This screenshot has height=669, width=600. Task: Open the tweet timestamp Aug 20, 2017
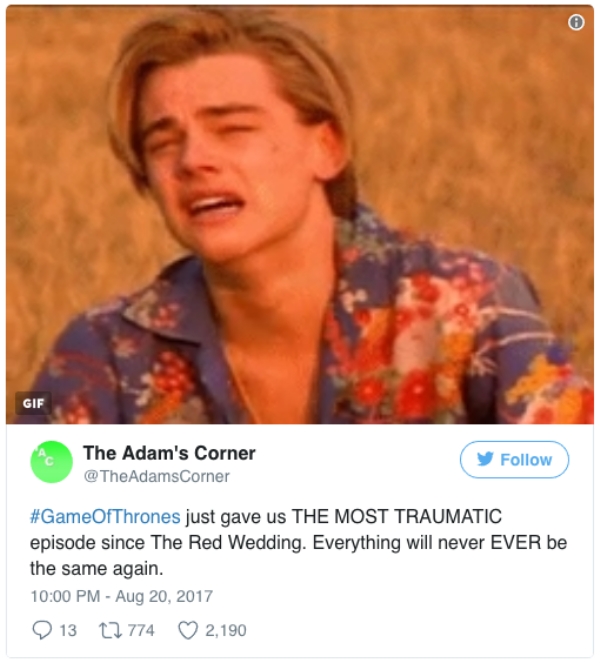point(164,596)
